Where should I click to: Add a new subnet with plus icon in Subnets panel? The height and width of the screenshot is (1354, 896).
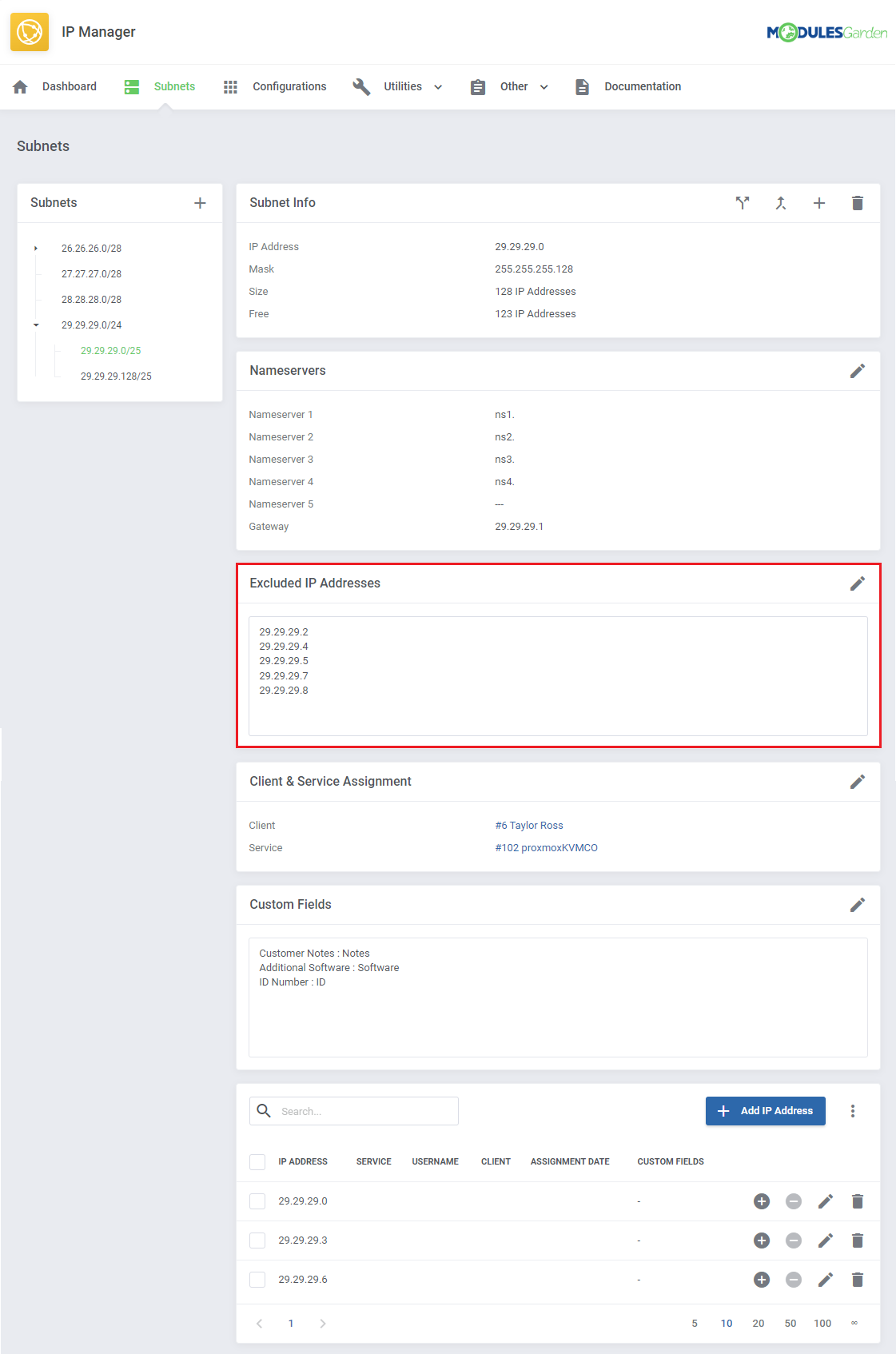tap(200, 203)
